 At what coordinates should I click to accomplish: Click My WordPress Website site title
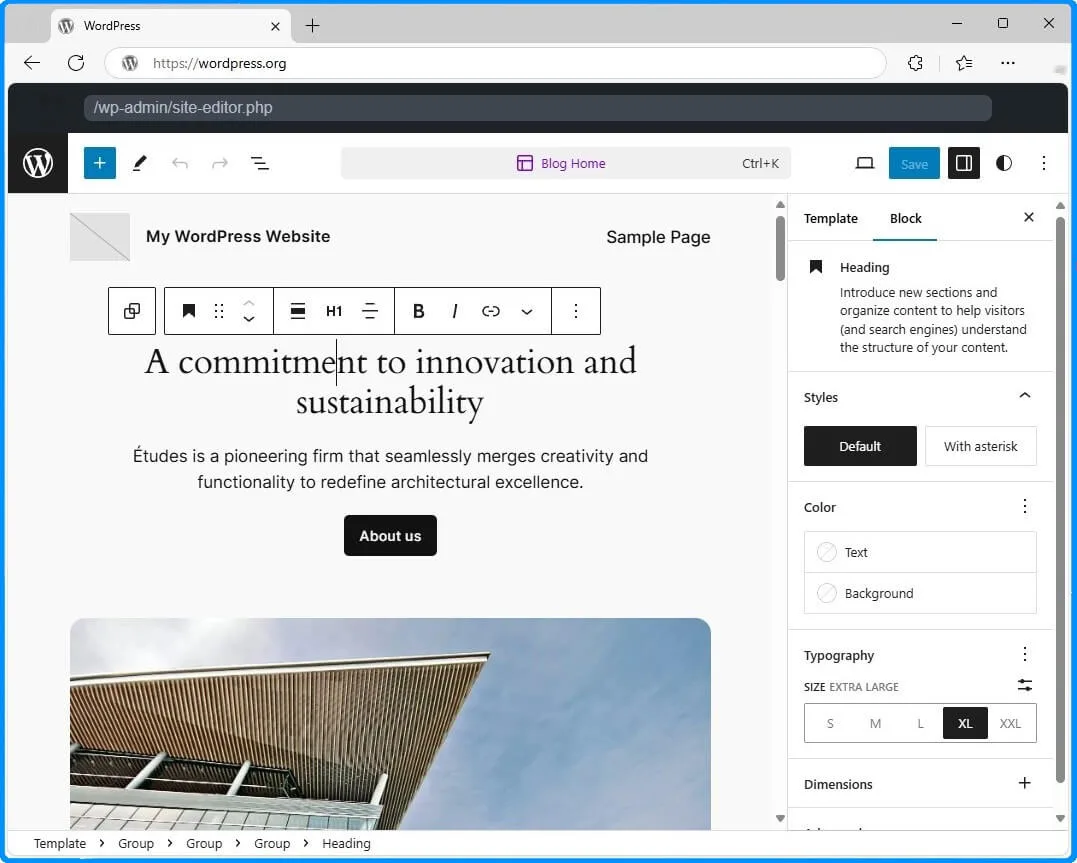[x=238, y=236]
